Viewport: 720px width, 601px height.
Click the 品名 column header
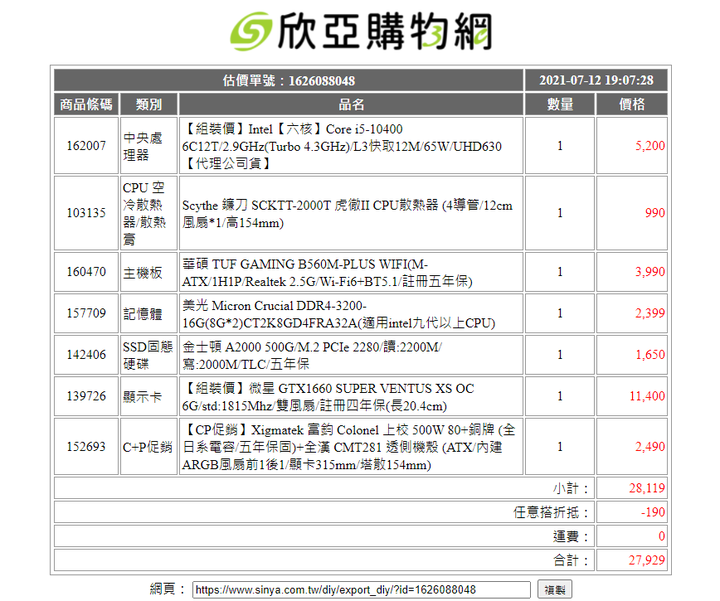tap(351, 104)
